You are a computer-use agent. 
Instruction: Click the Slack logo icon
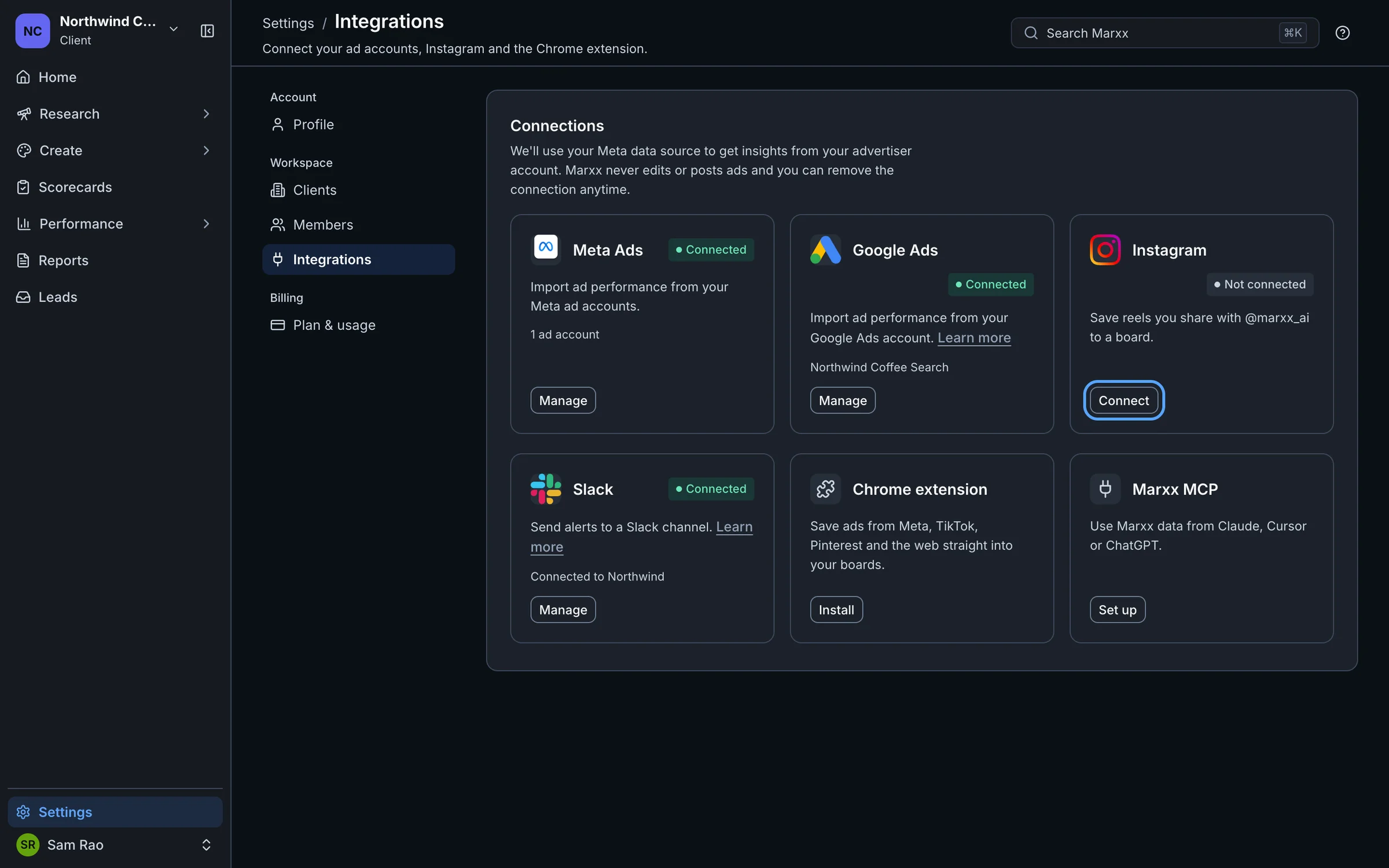pos(546,489)
